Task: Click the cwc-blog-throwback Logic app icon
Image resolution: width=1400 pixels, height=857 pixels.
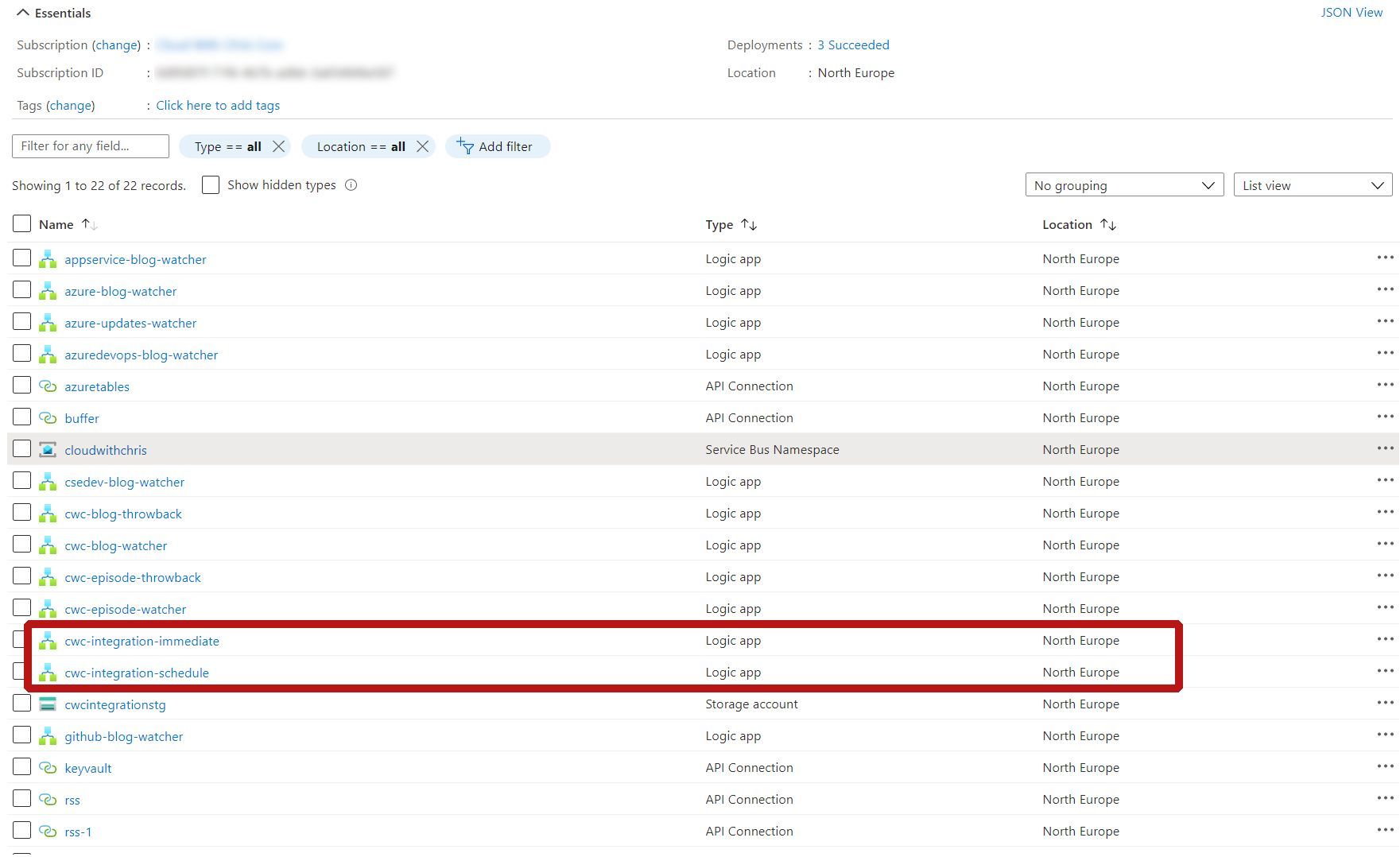Action: (x=48, y=514)
